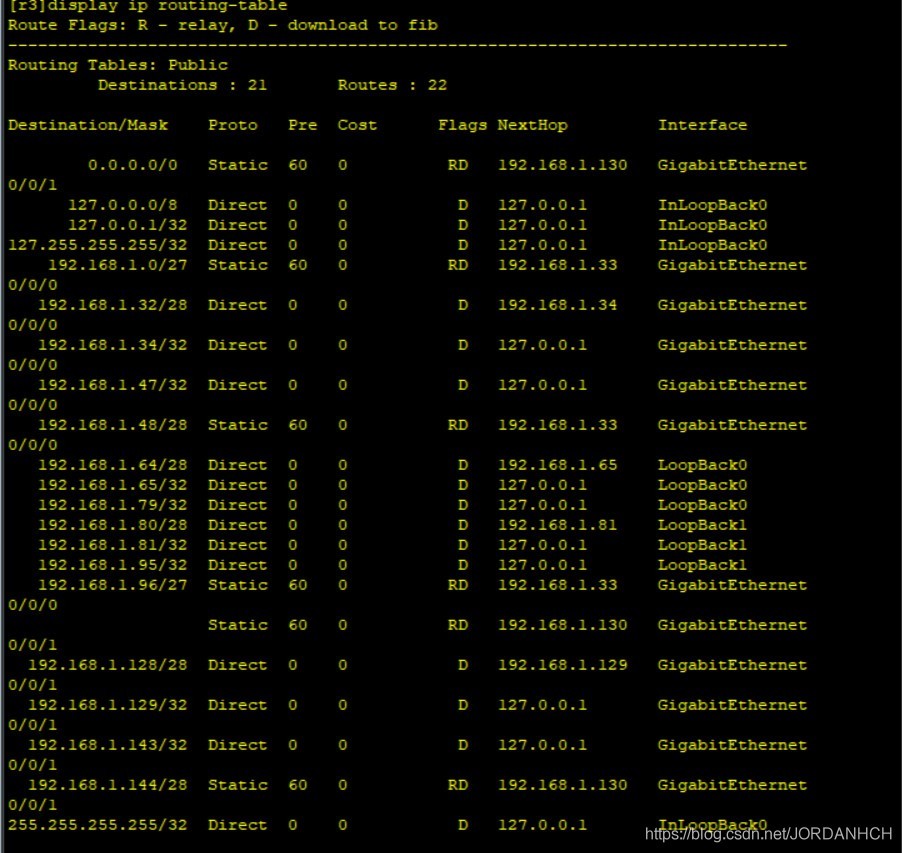Click next hop 192.168.1.81
The width and height of the screenshot is (902, 853).
click(557, 525)
